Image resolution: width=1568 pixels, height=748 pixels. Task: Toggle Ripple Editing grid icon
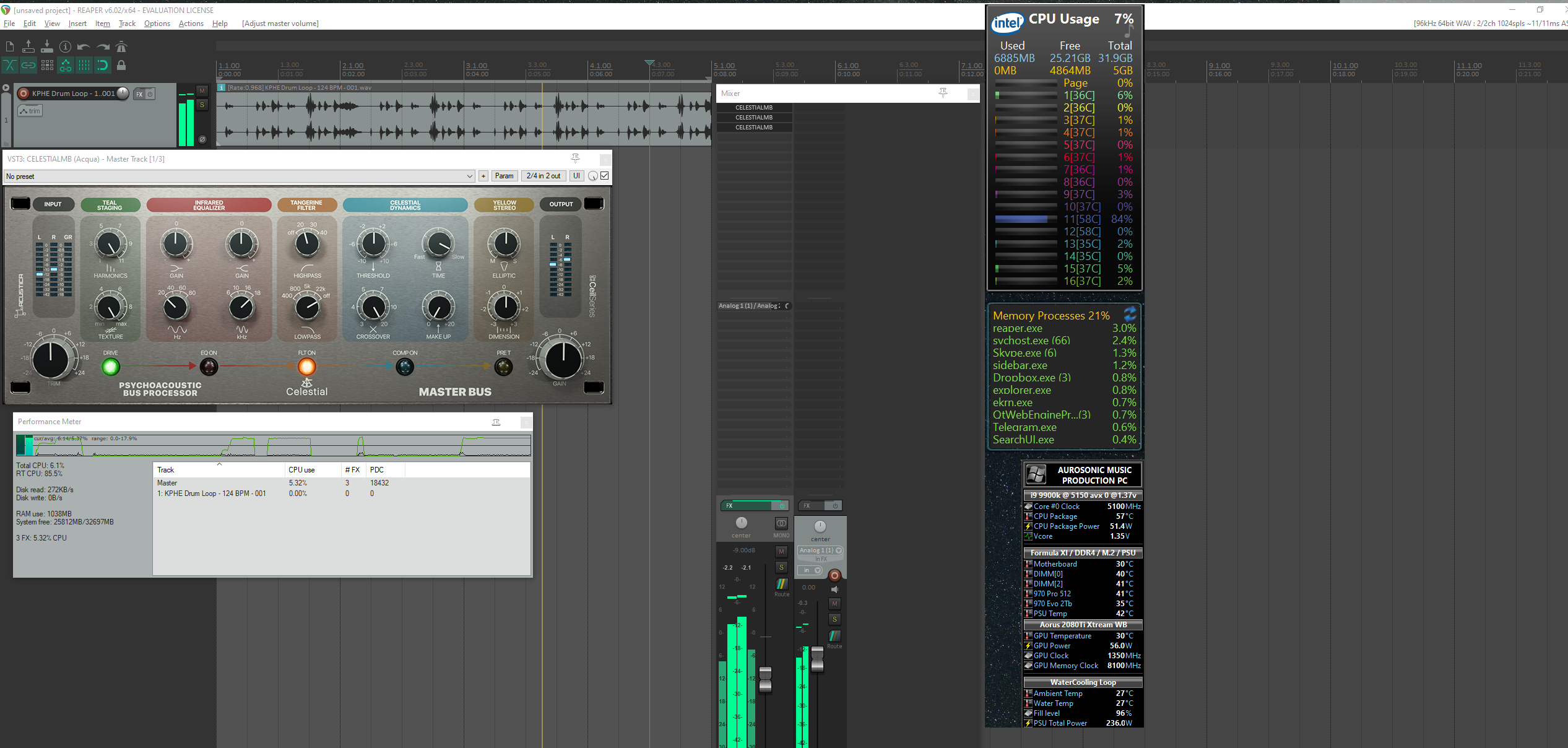pos(46,65)
